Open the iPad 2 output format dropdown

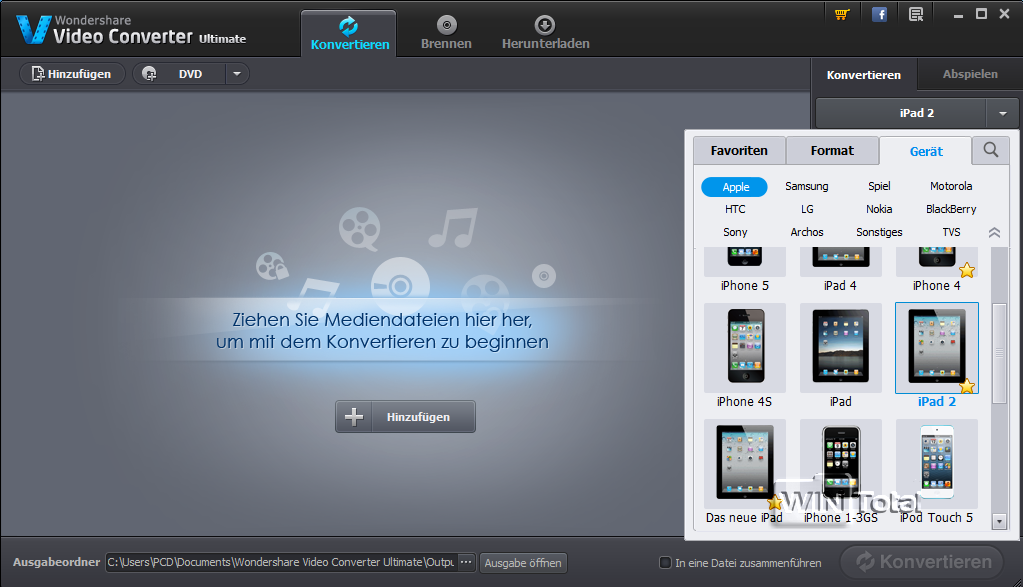pyautogui.click(x=1002, y=113)
